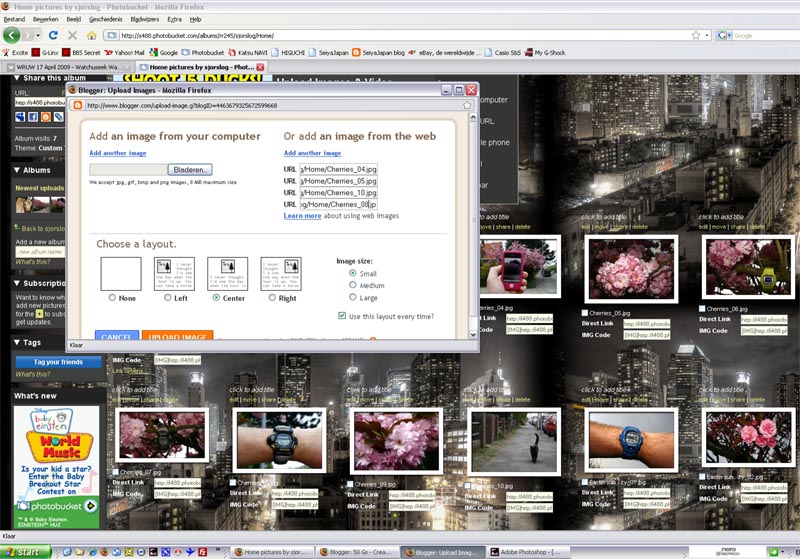Collapse the Share this album section
Image resolution: width=800 pixels, height=559 pixels.
pos(17,78)
